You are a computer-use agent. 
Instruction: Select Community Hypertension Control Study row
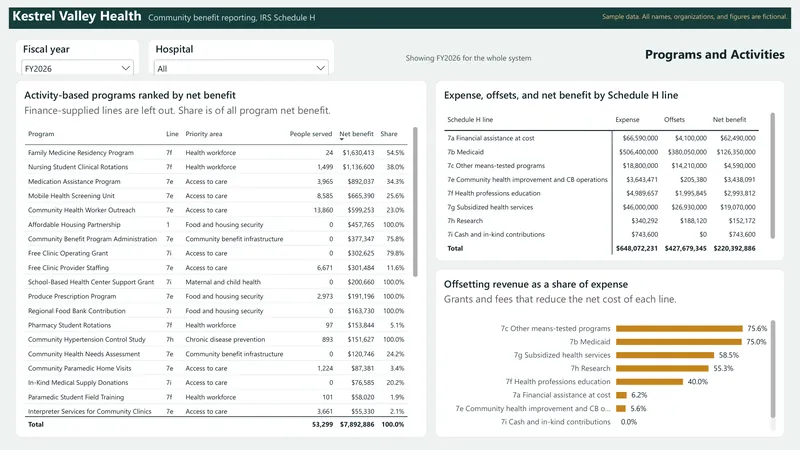217,339
